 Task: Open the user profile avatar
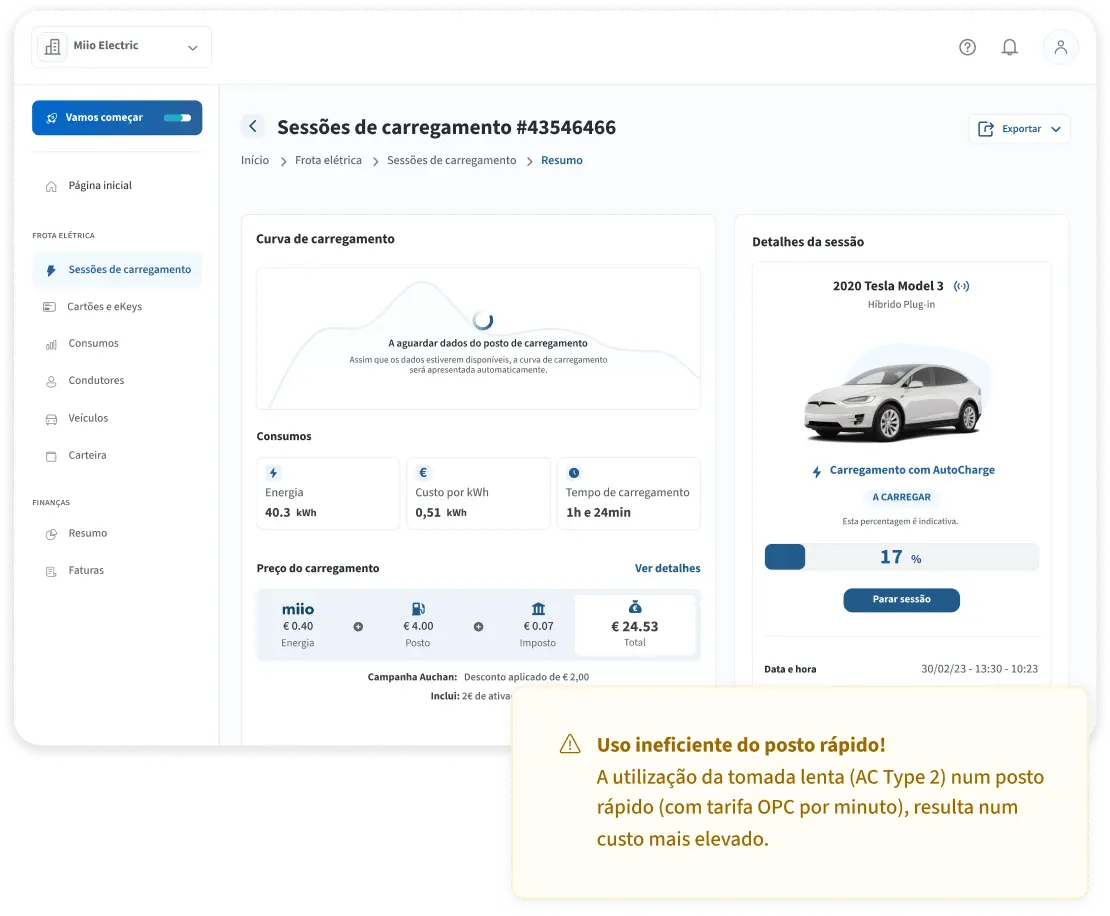pos(1060,47)
